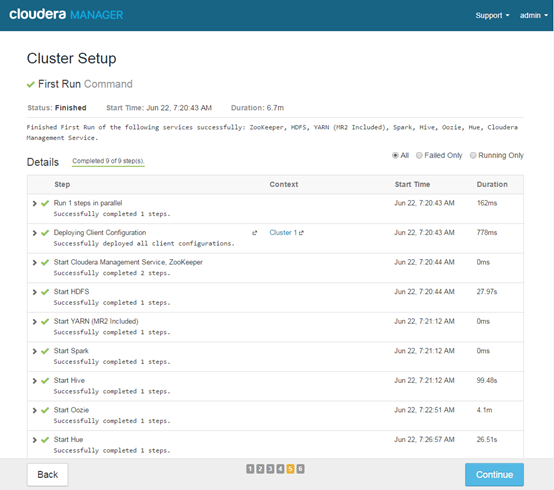Click the Start HDFS step title
This screenshot has height=490, width=554.
[x=71, y=291]
